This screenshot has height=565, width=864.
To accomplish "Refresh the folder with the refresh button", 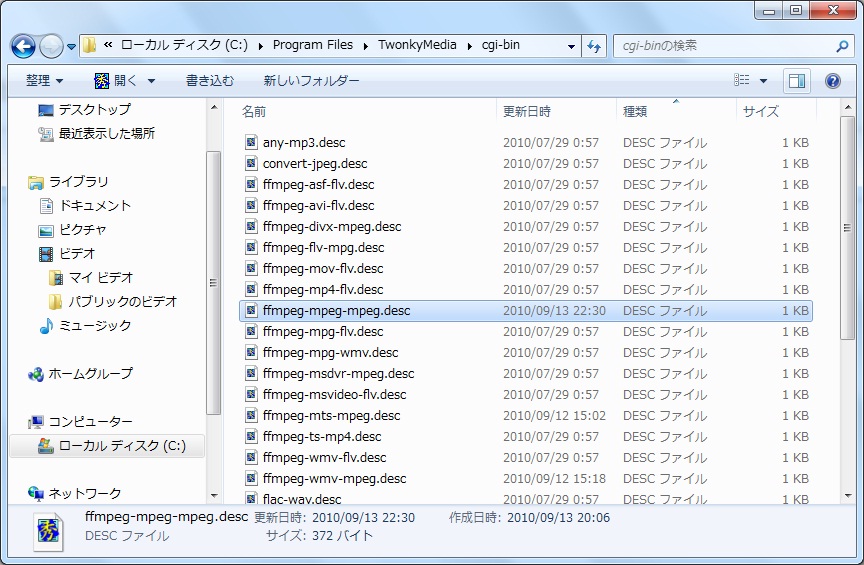I will pyautogui.click(x=594, y=46).
